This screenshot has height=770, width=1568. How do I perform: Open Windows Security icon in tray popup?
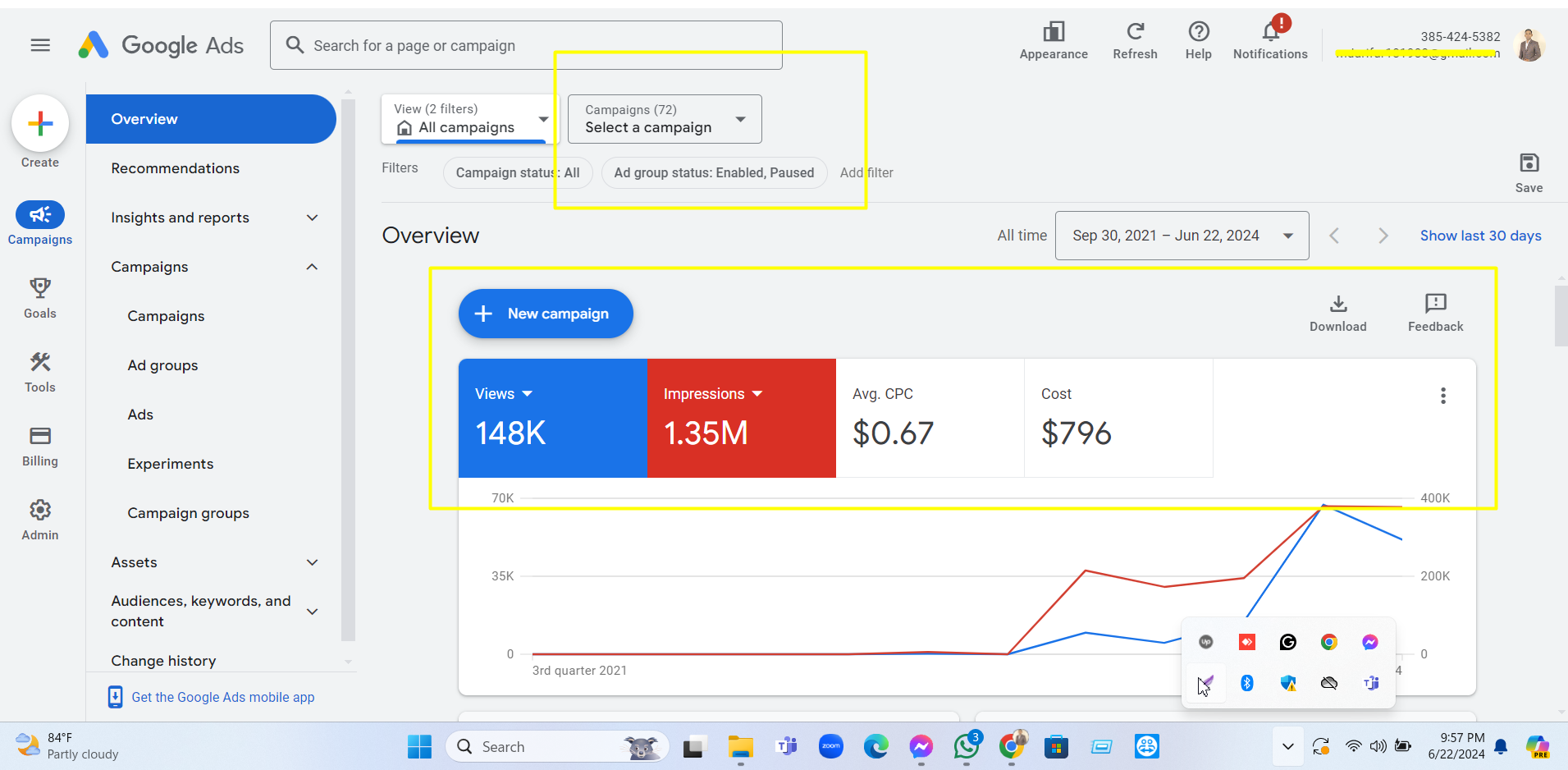coord(1287,683)
